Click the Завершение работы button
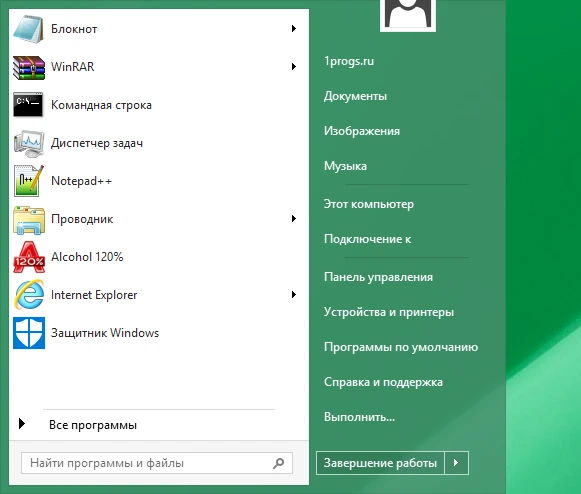The height and width of the screenshot is (494, 581). pyautogui.click(x=380, y=463)
